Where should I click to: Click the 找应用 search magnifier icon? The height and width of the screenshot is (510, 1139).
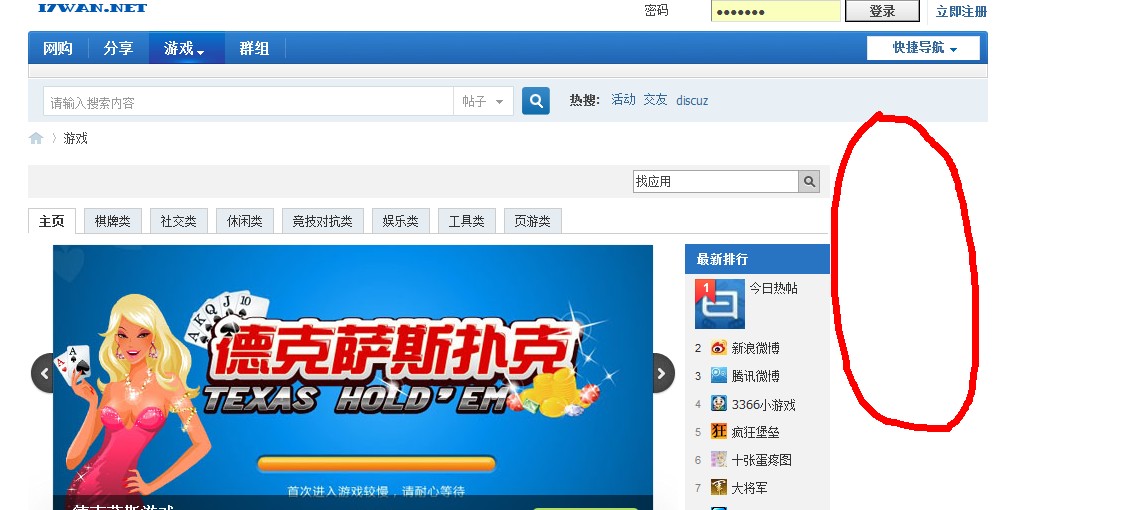point(809,182)
